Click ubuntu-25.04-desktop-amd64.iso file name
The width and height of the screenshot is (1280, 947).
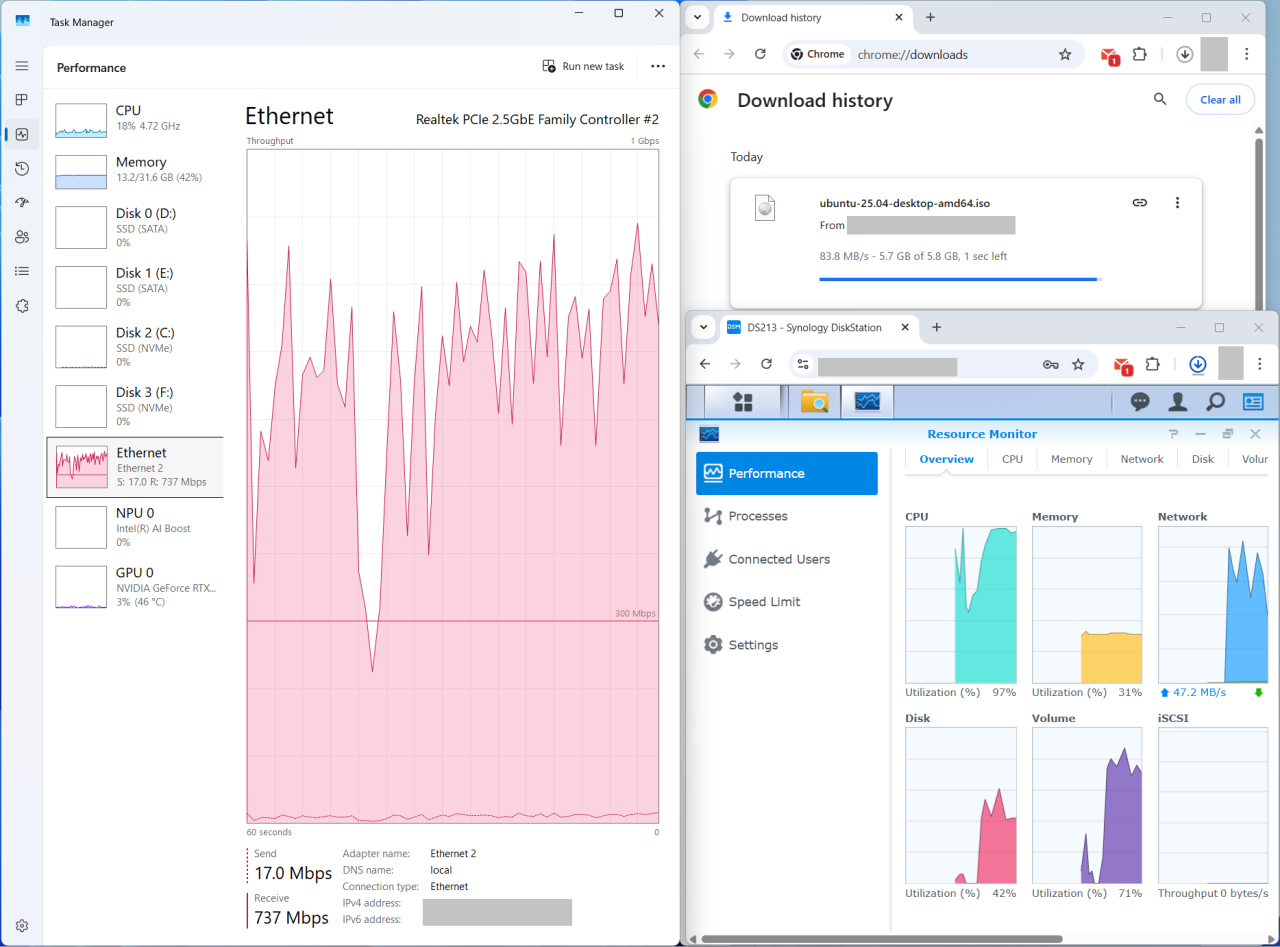904,203
